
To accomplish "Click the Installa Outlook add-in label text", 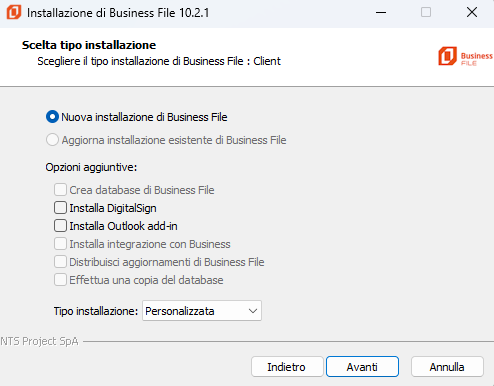I will tap(123, 226).
